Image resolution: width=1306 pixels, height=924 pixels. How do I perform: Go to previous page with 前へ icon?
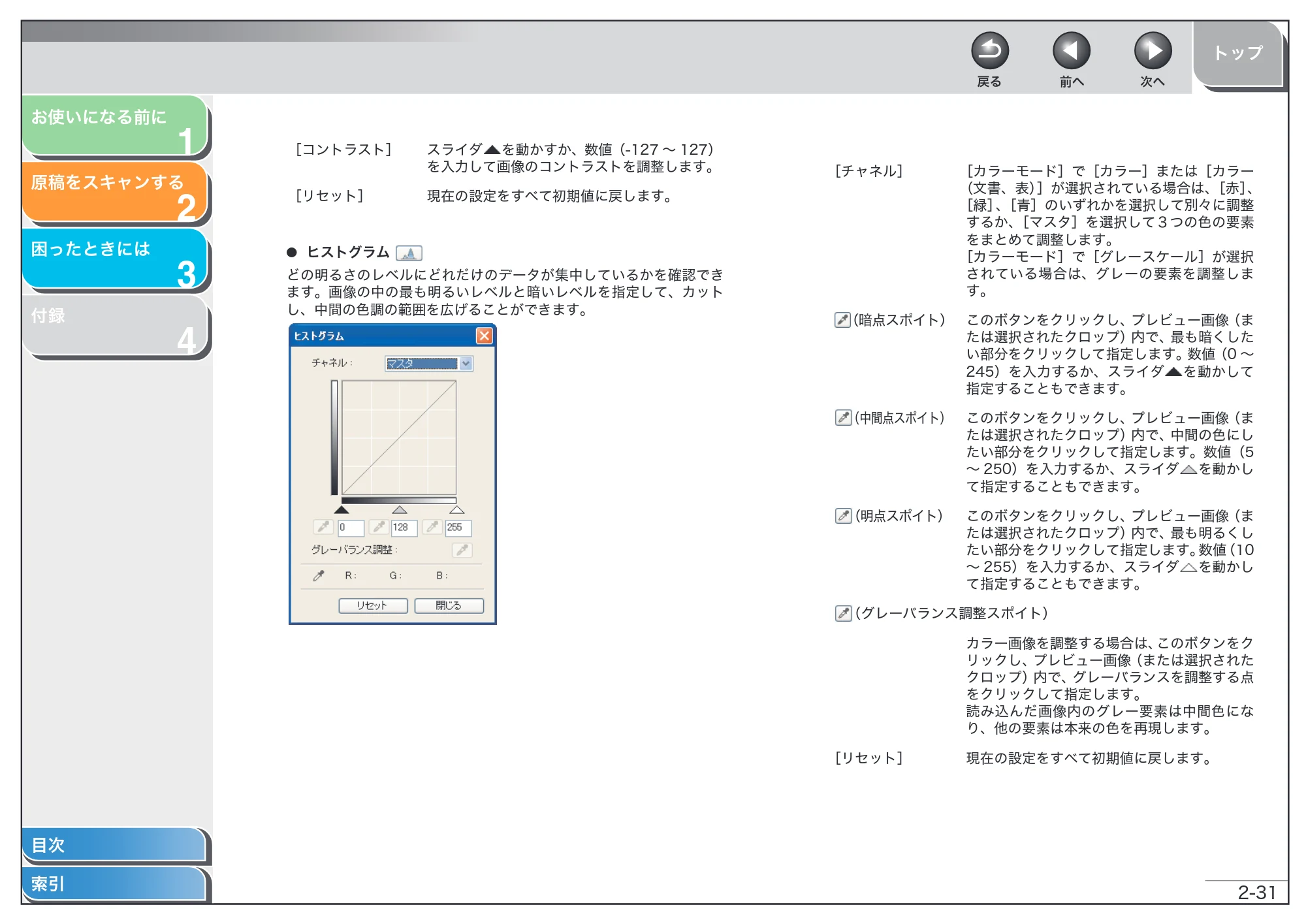click(1071, 51)
